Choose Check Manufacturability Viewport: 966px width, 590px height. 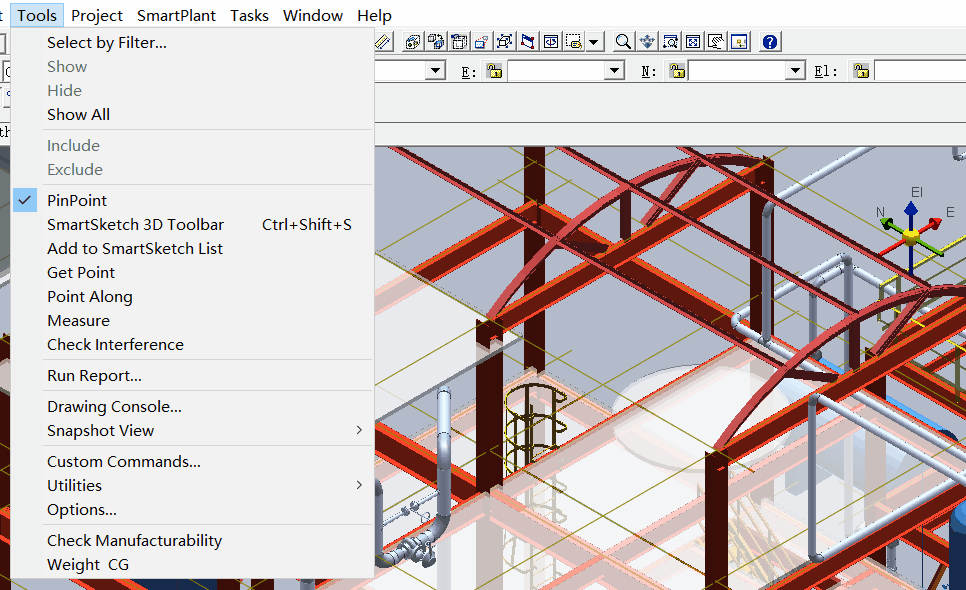coord(193,540)
